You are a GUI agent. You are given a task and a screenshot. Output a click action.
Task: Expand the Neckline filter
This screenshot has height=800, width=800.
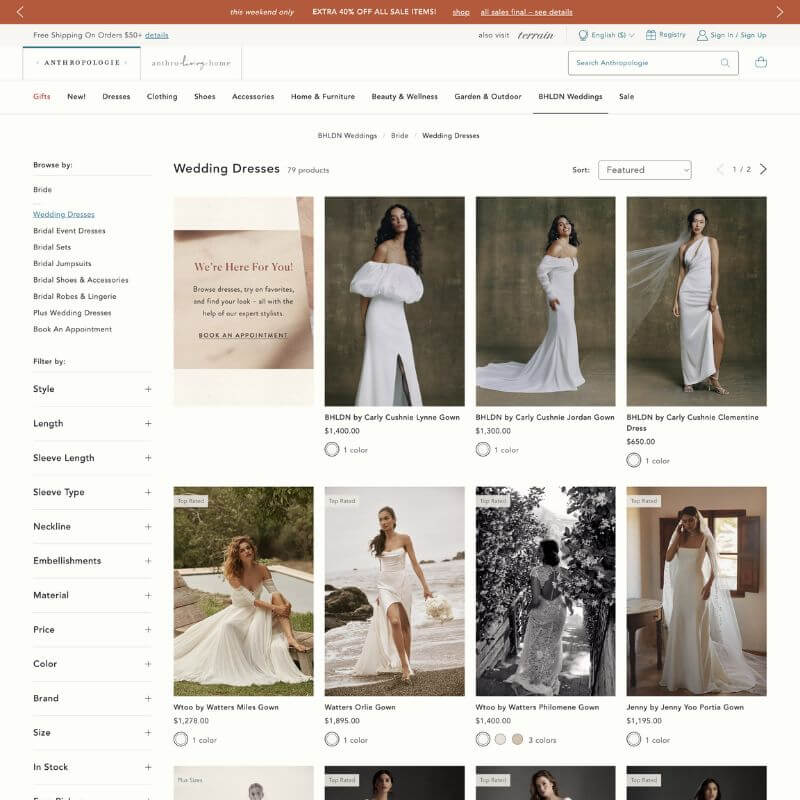click(x=92, y=527)
